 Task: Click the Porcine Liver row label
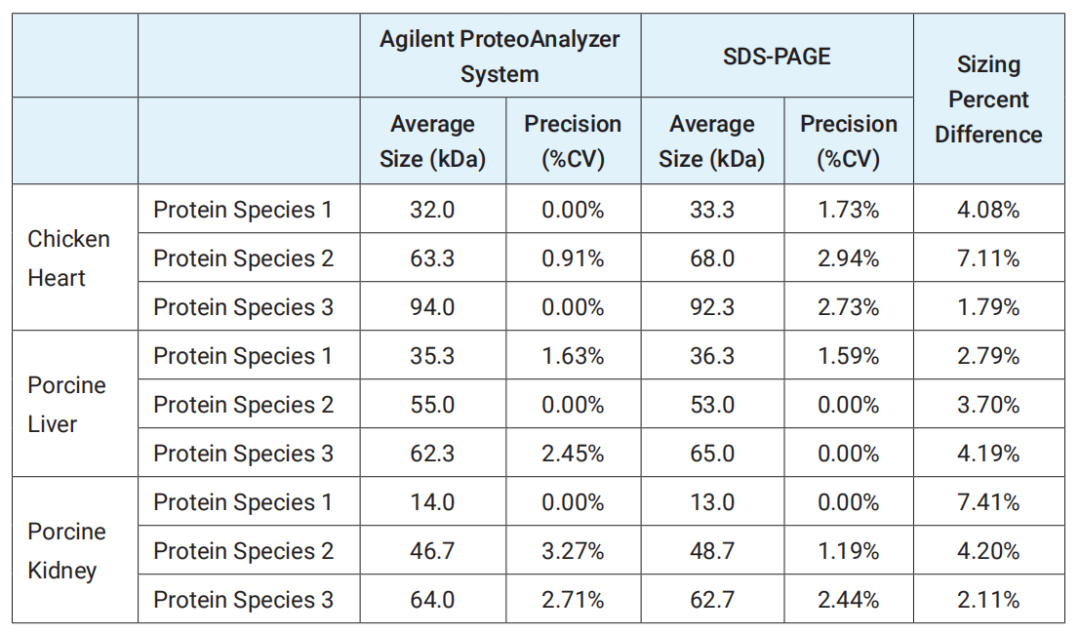tap(67, 404)
